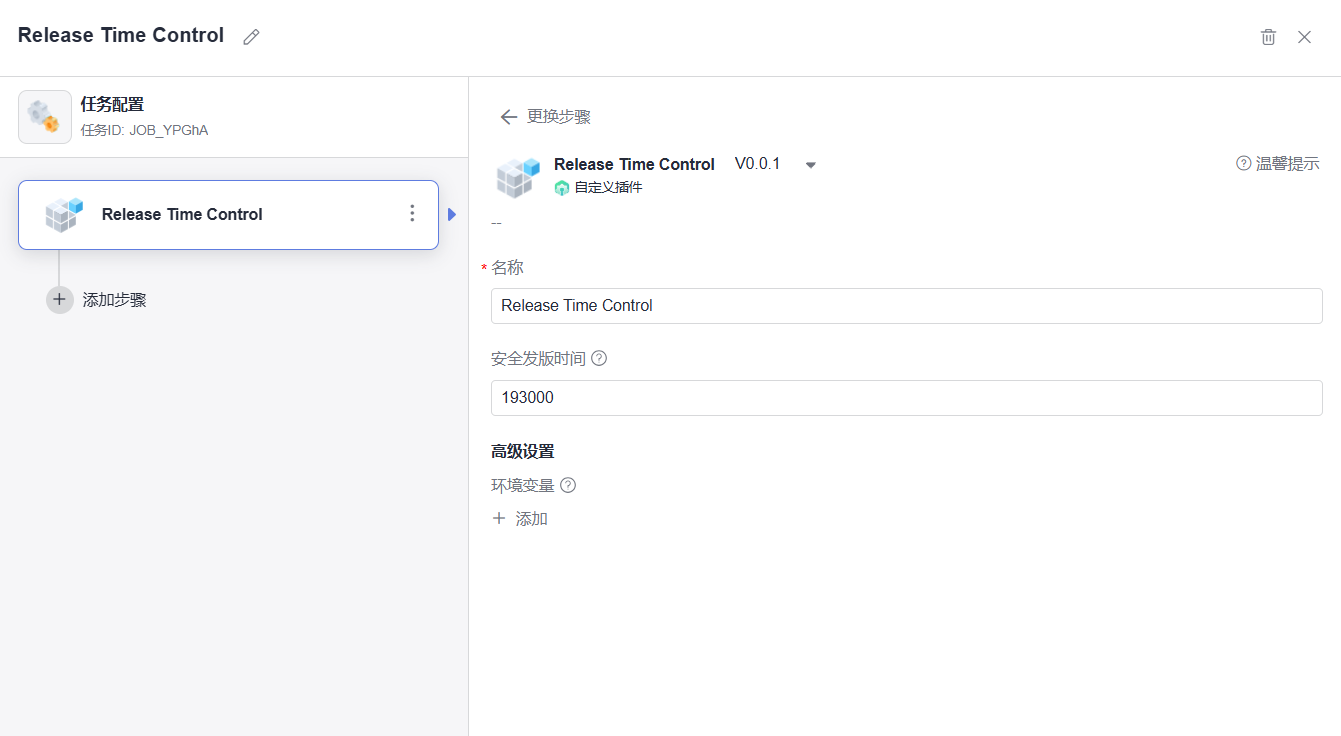Image resolution: width=1341 pixels, height=736 pixels.
Task: Click the trash delete icon
Action: [1268, 37]
